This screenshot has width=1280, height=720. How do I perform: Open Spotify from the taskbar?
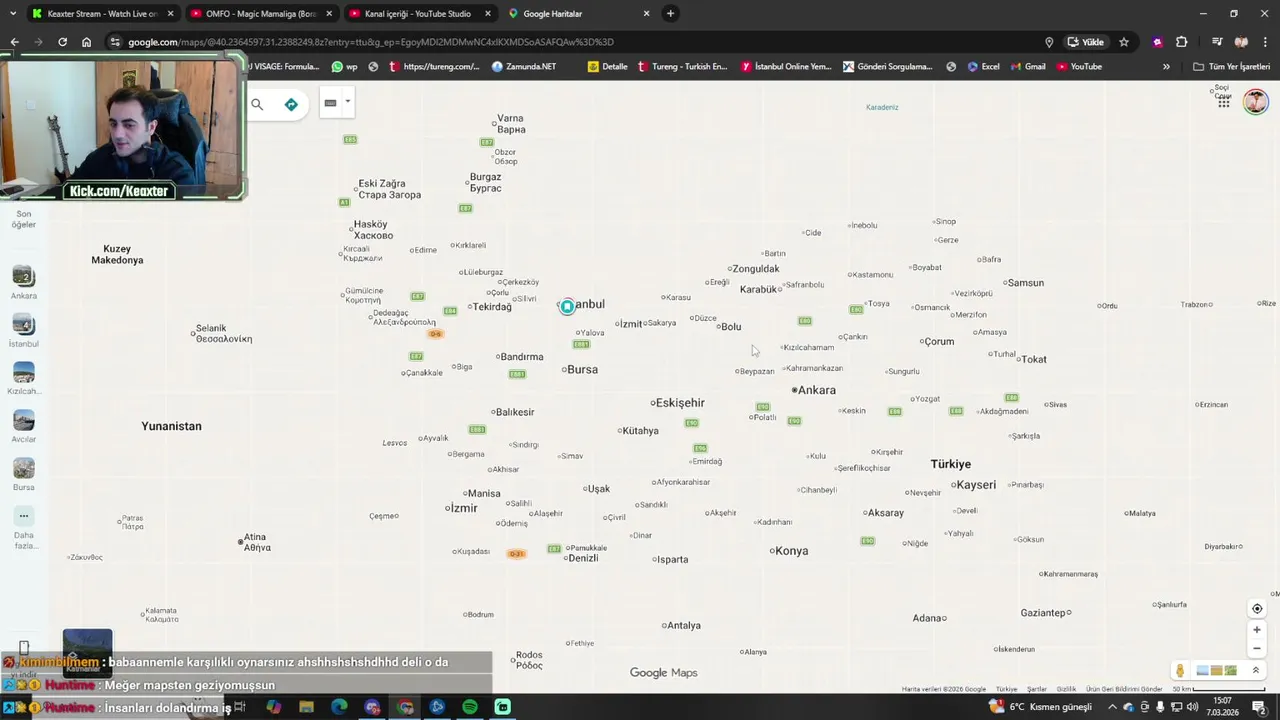470,707
